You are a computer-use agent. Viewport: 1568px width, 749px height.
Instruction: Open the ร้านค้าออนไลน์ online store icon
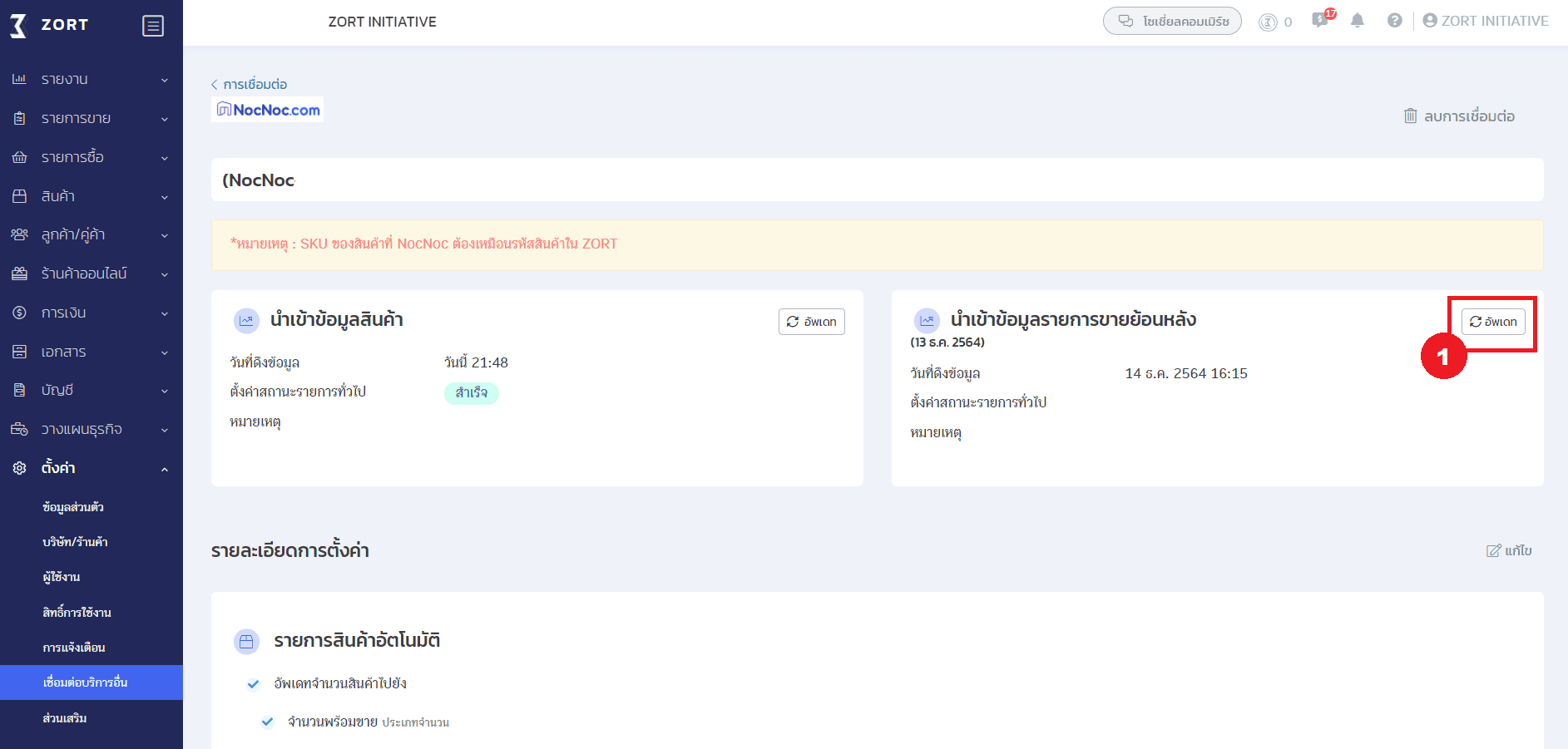point(19,273)
